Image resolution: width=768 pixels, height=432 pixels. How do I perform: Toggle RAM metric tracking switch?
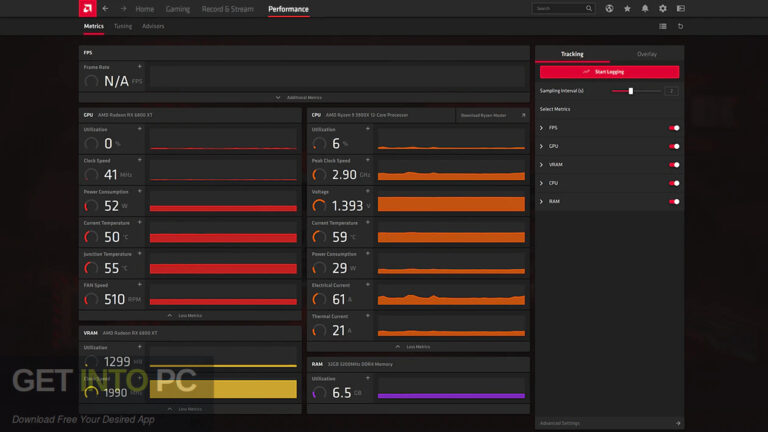pyautogui.click(x=674, y=201)
